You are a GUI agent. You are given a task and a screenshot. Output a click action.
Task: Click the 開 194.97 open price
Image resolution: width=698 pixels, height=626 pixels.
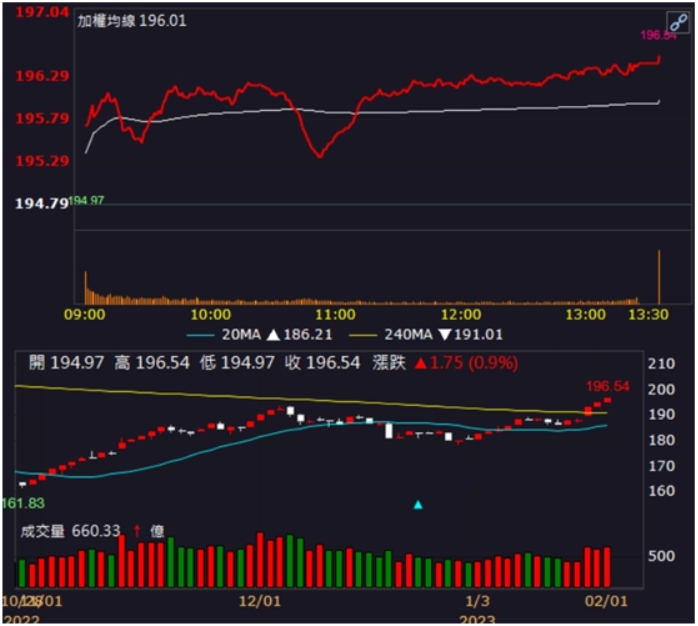(66, 362)
